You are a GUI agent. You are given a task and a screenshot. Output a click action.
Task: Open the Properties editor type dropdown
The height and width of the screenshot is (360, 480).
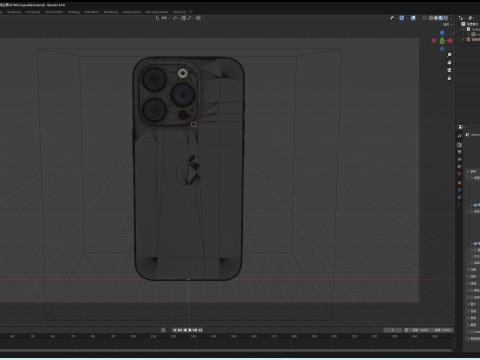coord(461,127)
